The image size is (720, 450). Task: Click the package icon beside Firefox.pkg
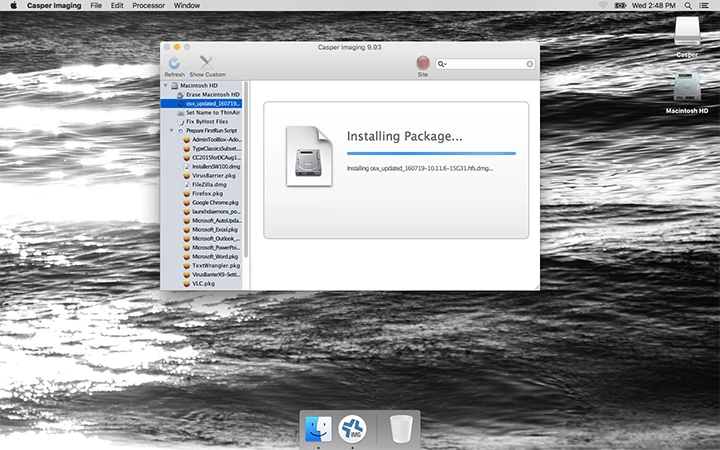click(x=186, y=194)
